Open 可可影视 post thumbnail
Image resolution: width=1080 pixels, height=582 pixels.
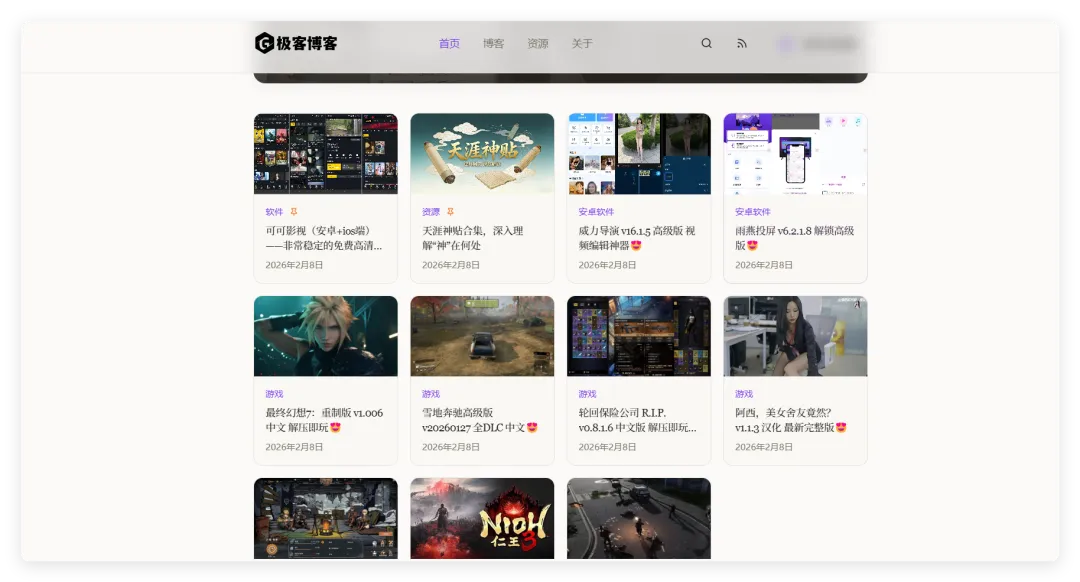pos(326,154)
